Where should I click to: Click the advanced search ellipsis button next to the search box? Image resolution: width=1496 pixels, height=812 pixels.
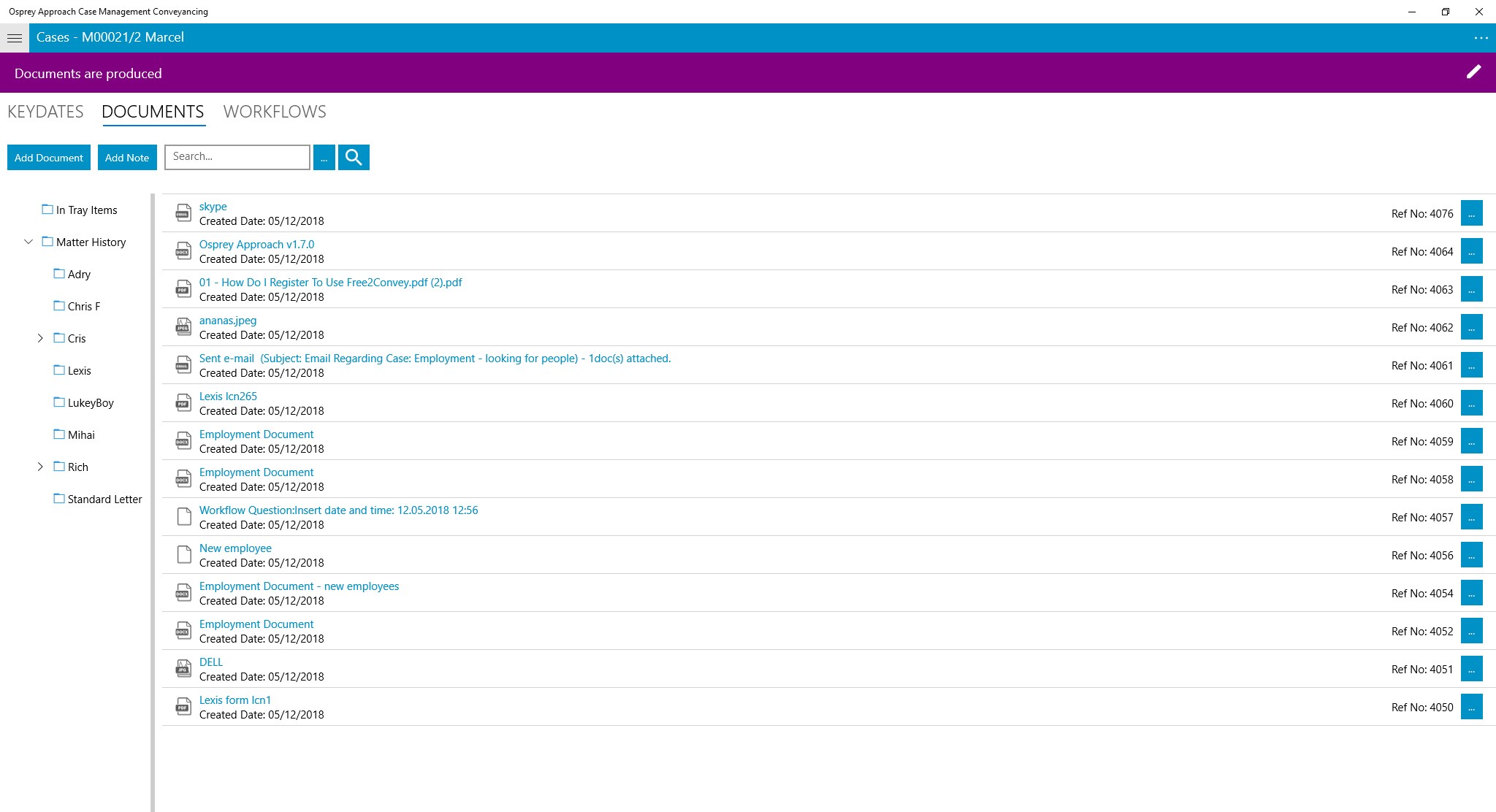point(324,157)
